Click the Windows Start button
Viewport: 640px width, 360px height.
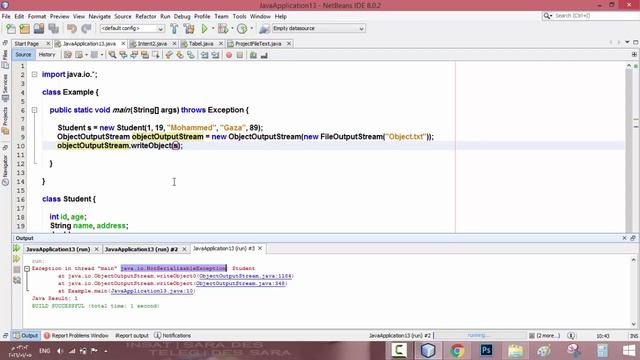click(x=629, y=351)
